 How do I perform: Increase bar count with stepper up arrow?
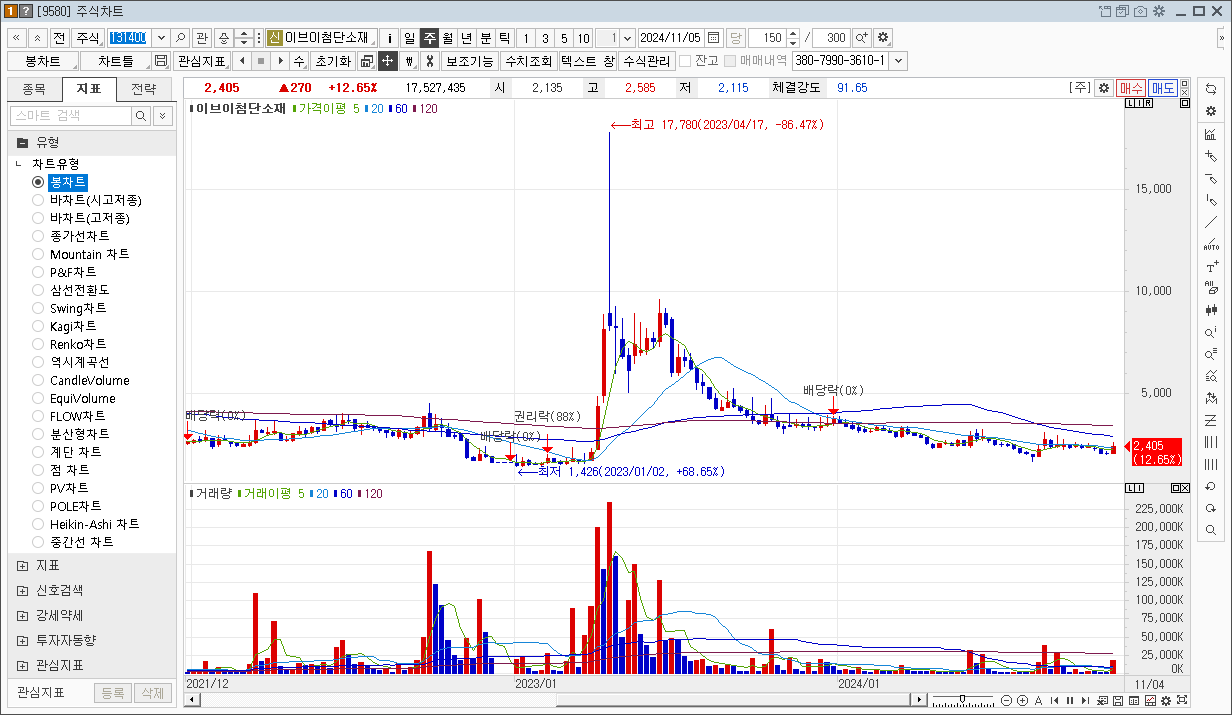pyautogui.click(x=793, y=33)
